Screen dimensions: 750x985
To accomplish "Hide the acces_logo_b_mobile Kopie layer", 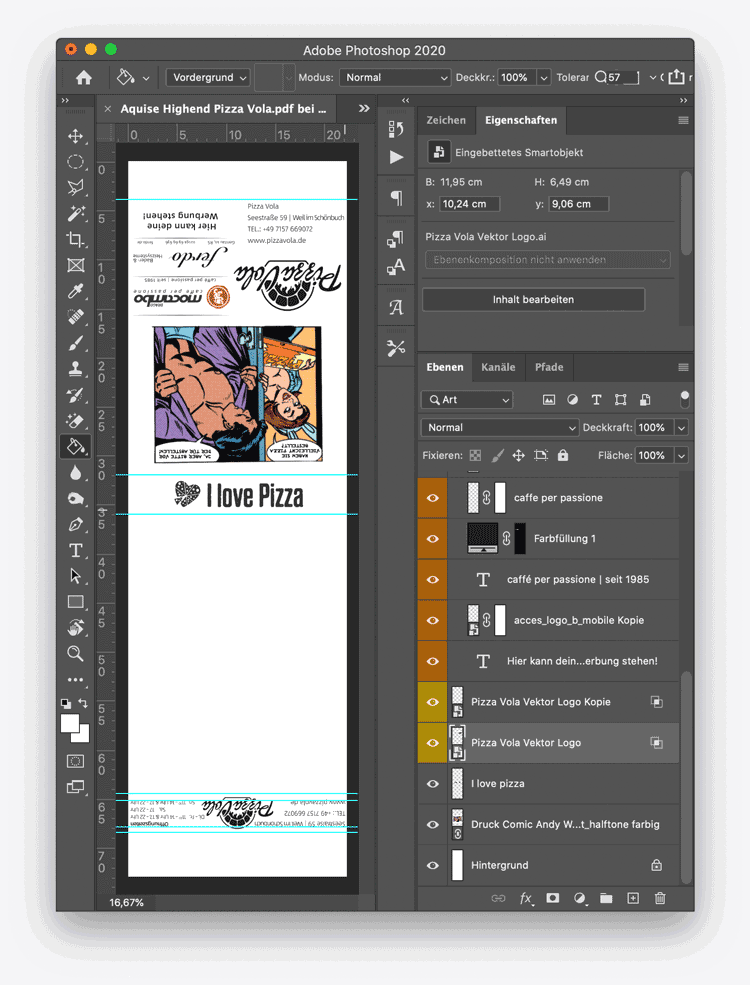I will tap(433, 620).
